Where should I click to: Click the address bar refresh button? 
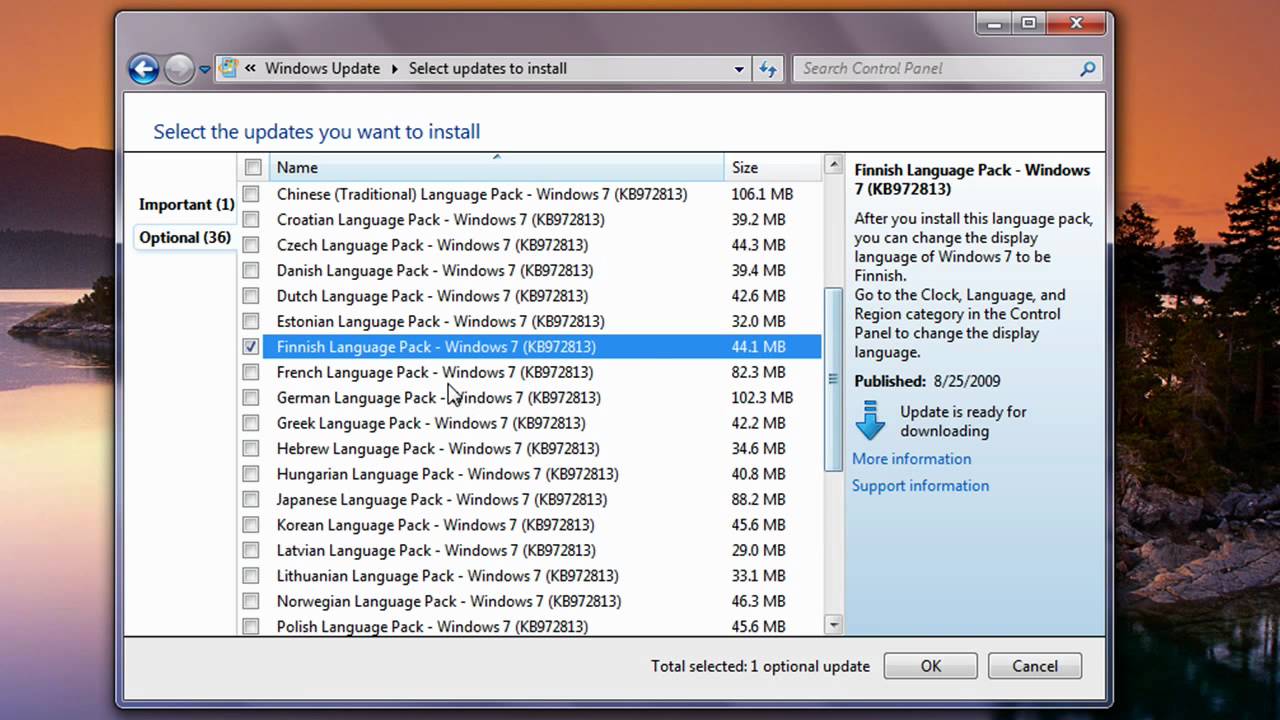pyautogui.click(x=768, y=69)
